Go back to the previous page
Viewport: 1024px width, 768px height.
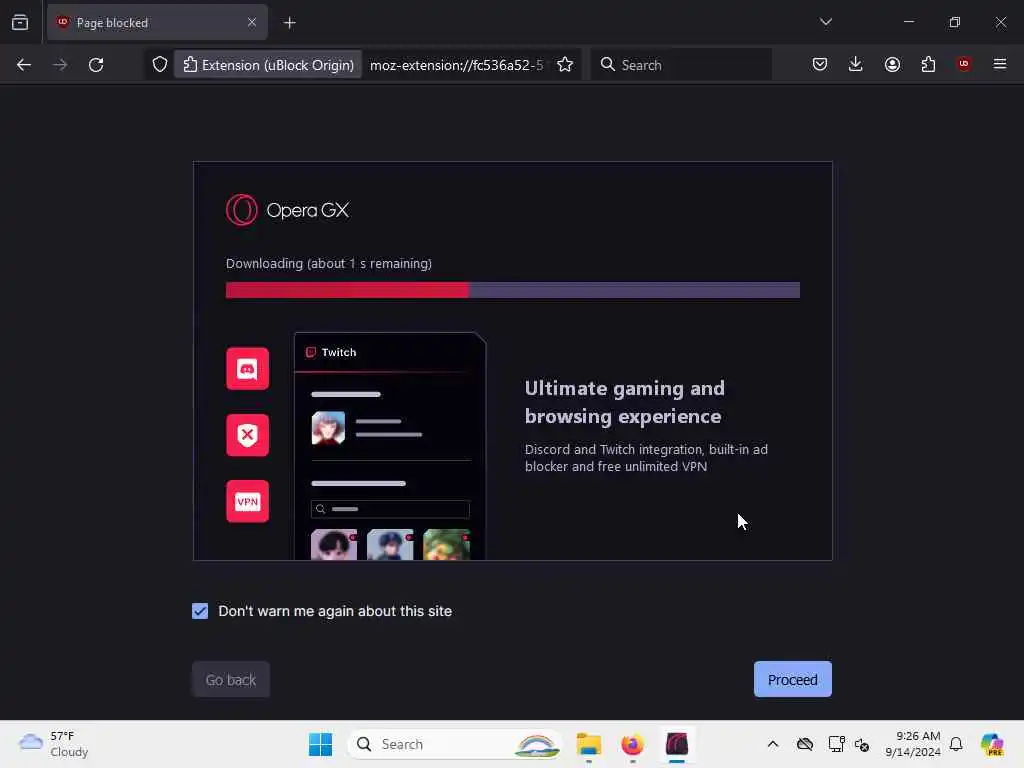[x=24, y=65]
